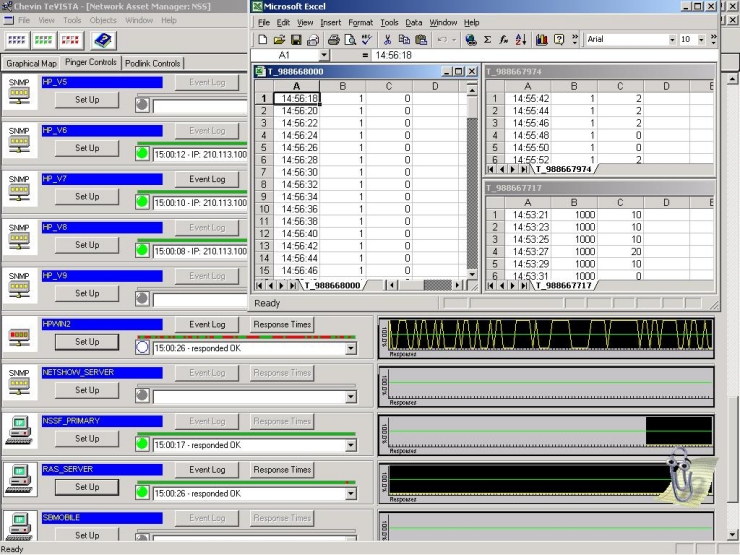Click Excel's New workbook icon
This screenshot has height=555, width=740.
263,40
